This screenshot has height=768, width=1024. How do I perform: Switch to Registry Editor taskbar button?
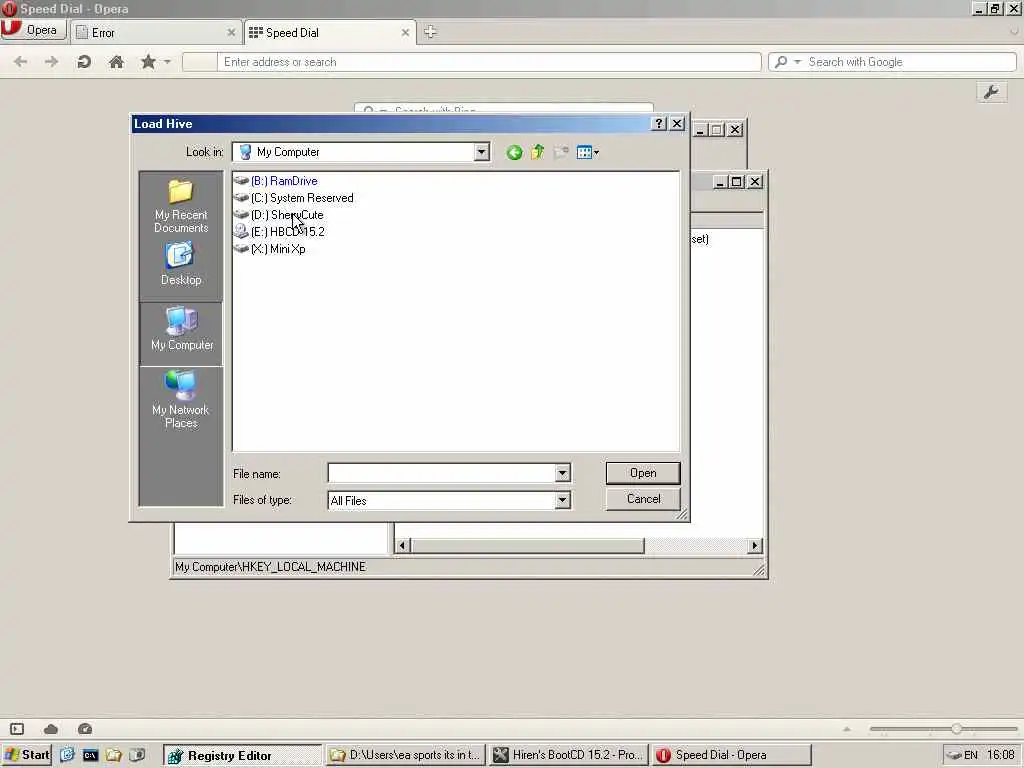(242, 755)
